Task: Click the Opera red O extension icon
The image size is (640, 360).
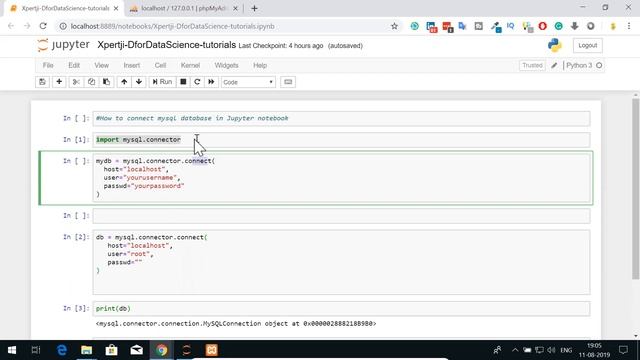Action: (542, 26)
